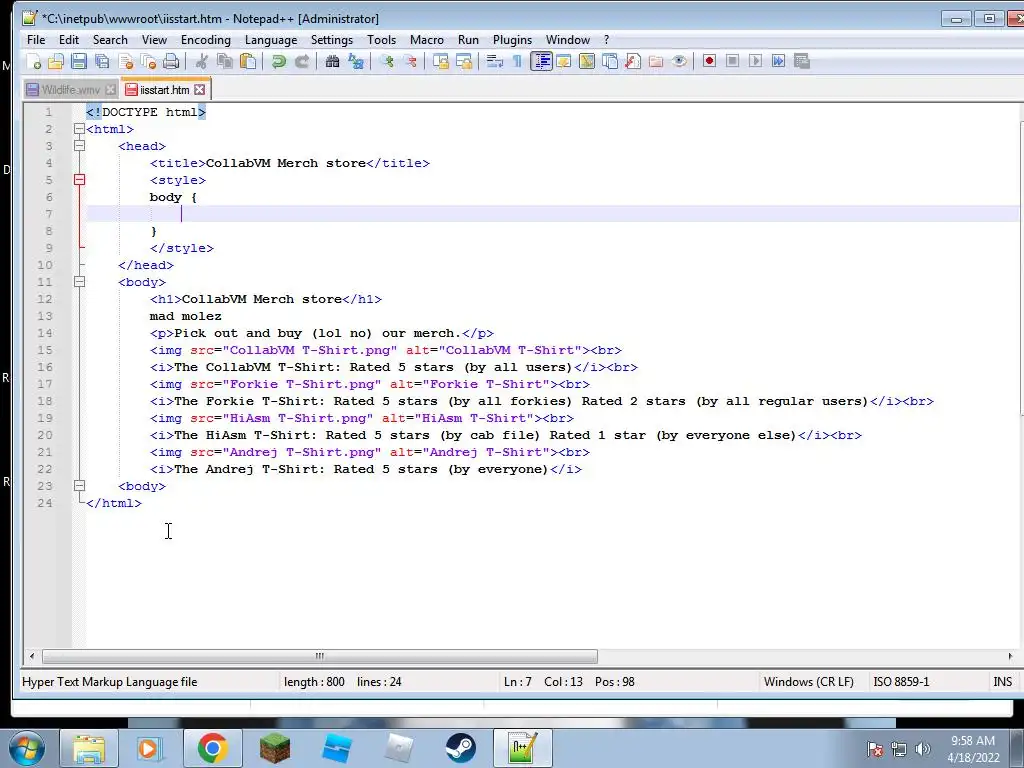
Task: Open the Document Map panel icon
Action: (586, 61)
